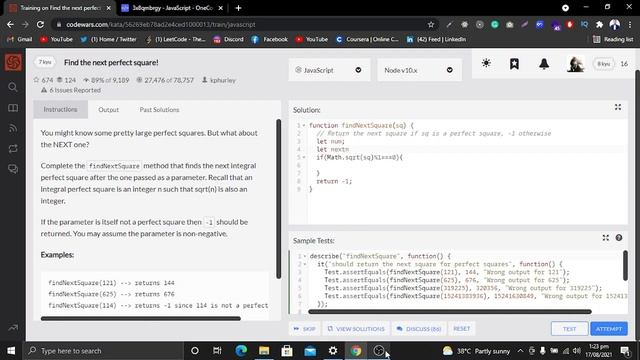This screenshot has width=640, height=360.
Task: Open the DISCUSS (86) button
Action: (x=419, y=329)
